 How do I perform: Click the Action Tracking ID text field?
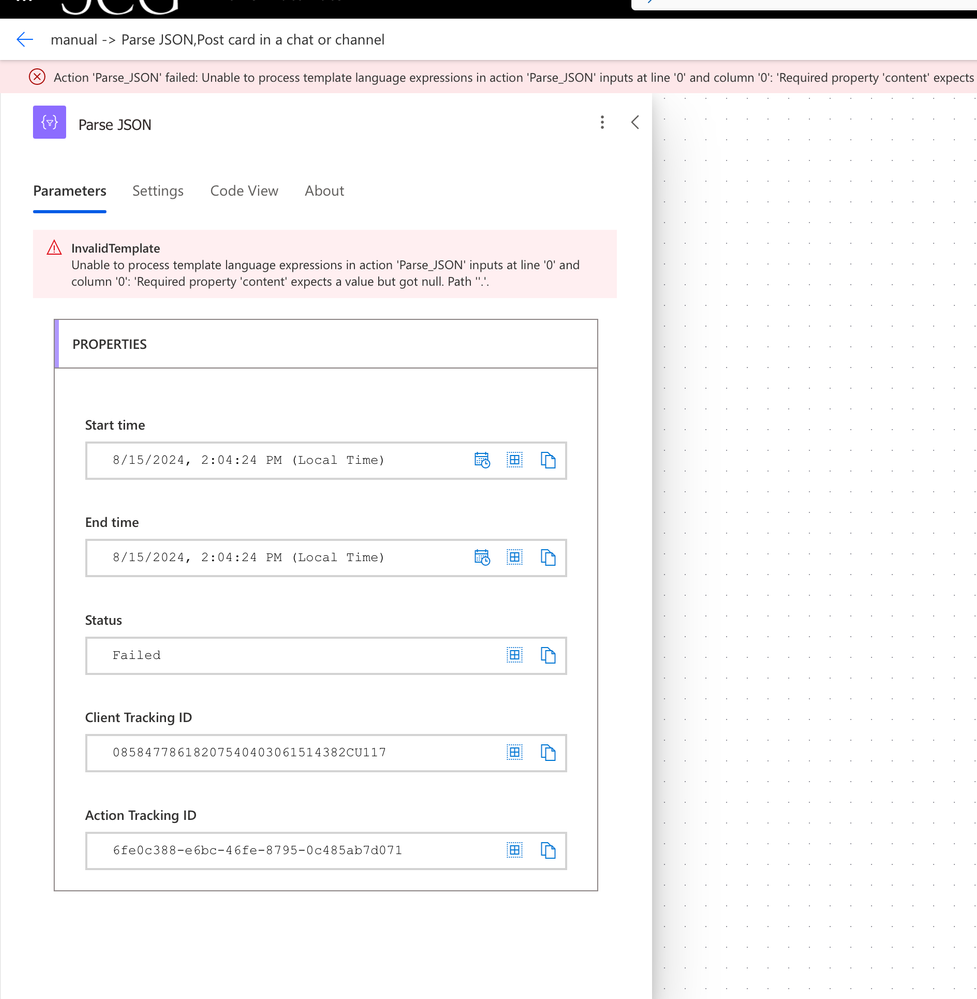[326, 851]
